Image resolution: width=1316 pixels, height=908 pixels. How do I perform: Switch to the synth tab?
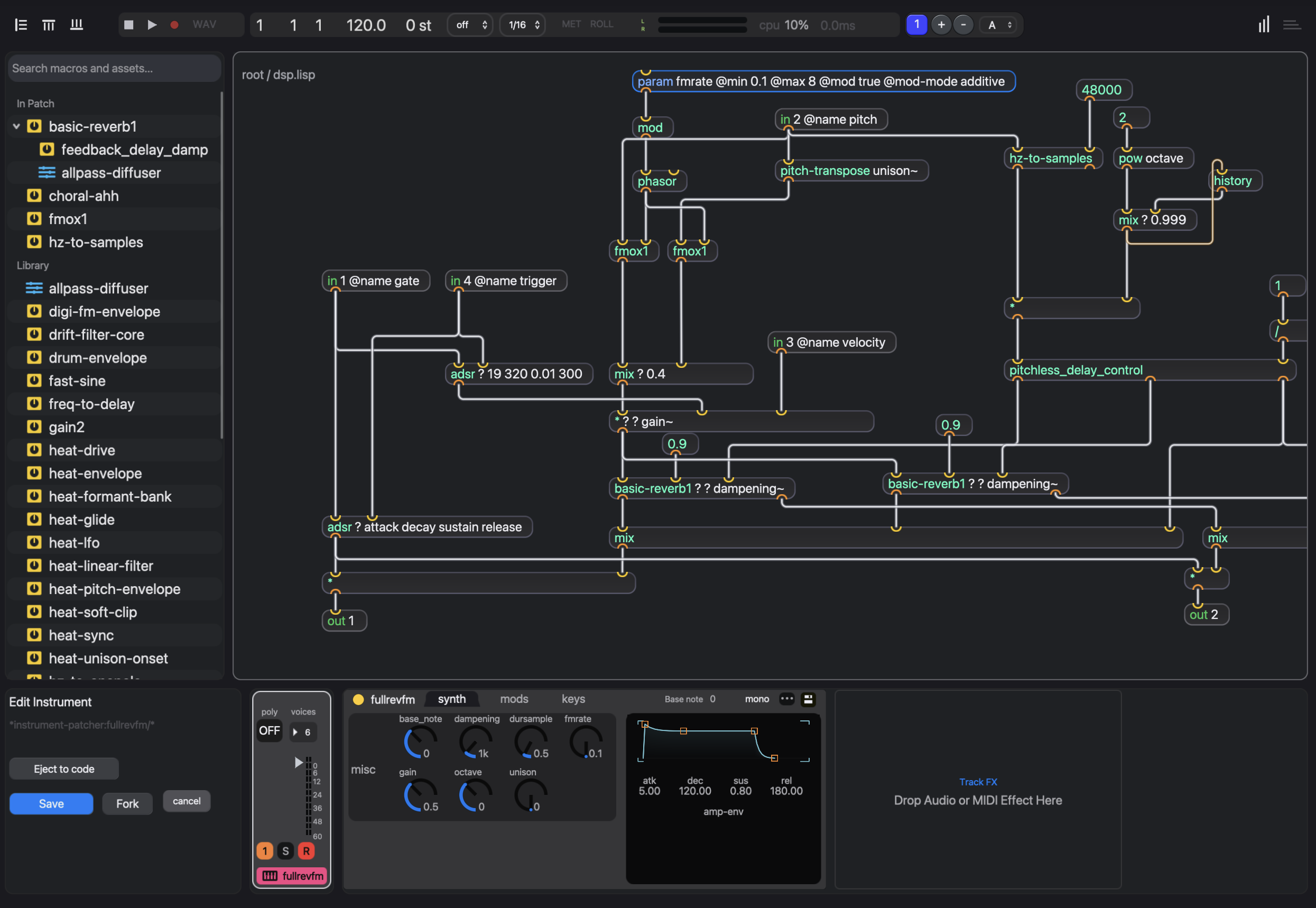[452, 699]
